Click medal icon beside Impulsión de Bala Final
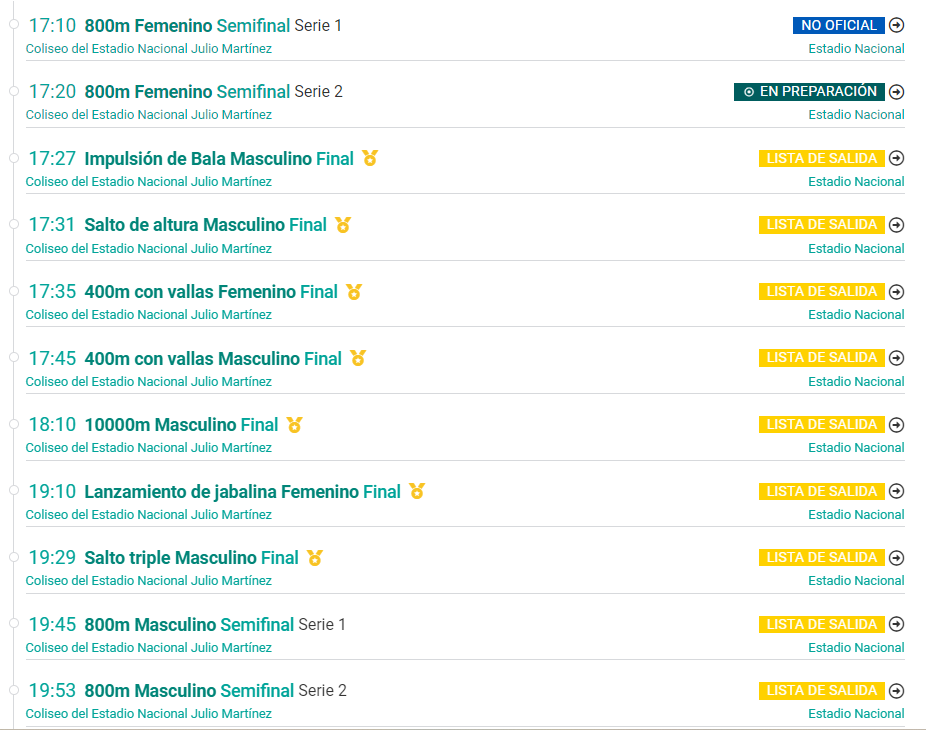926x730 pixels. [370, 158]
